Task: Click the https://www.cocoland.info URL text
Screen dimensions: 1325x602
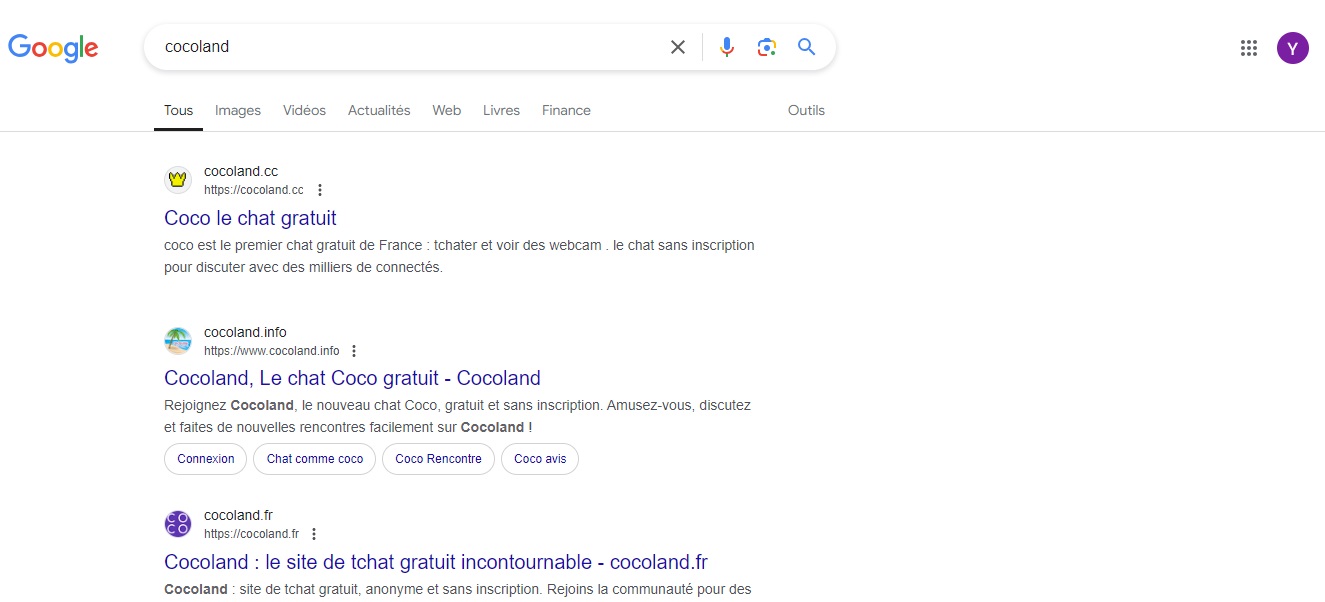Action: tap(271, 351)
